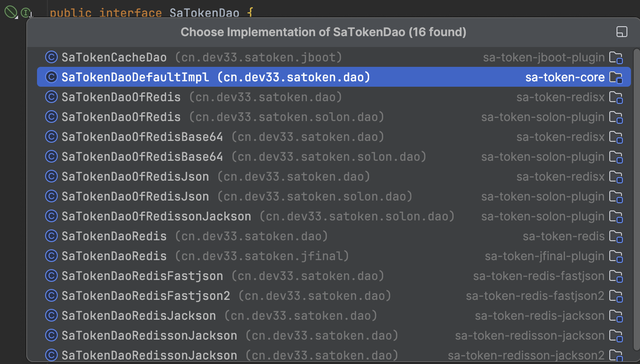The image size is (640, 364).
Task: Click class icon beside SaTokenDaoRedisJackson
Action: tap(51, 315)
